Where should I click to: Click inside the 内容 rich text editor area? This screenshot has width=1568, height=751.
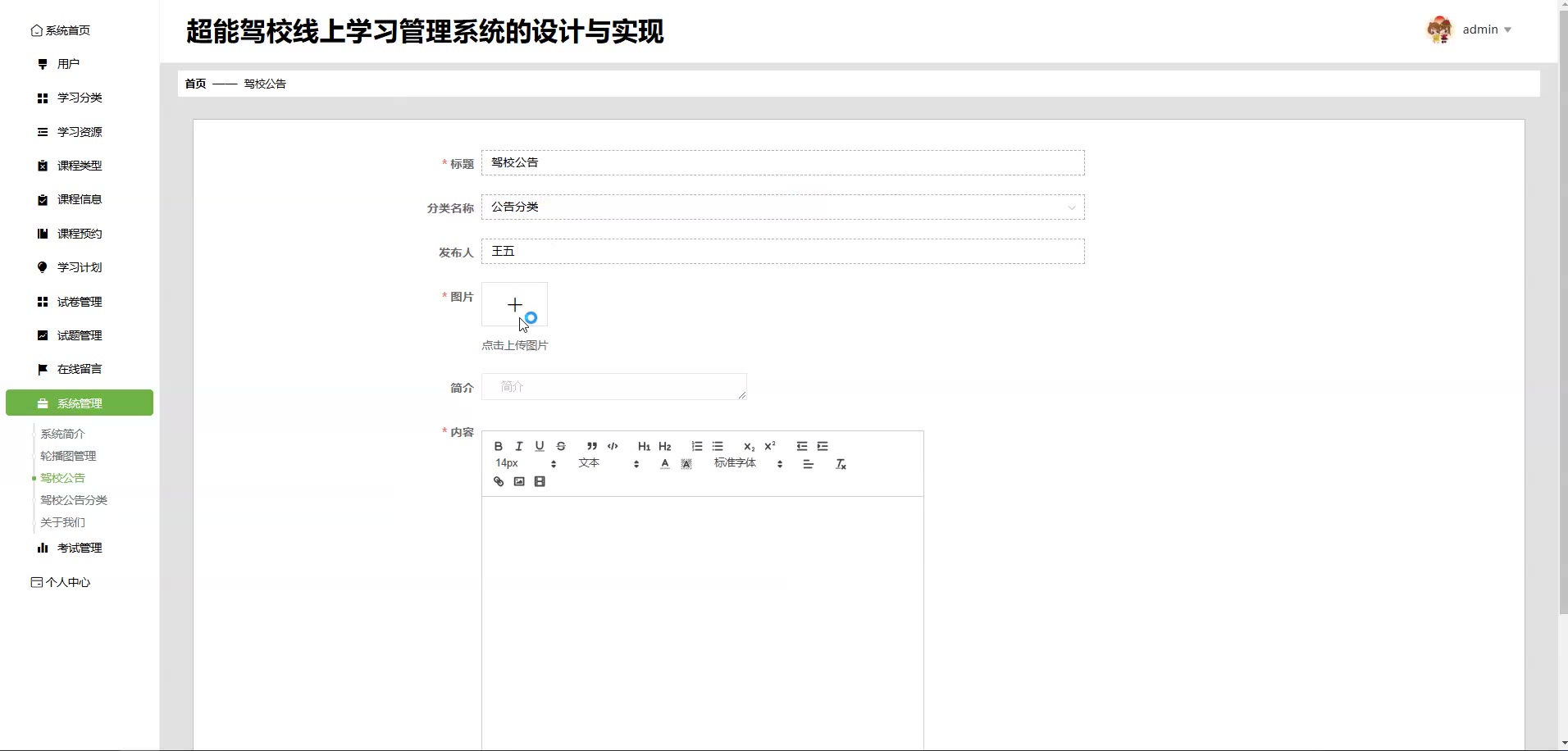point(702,623)
